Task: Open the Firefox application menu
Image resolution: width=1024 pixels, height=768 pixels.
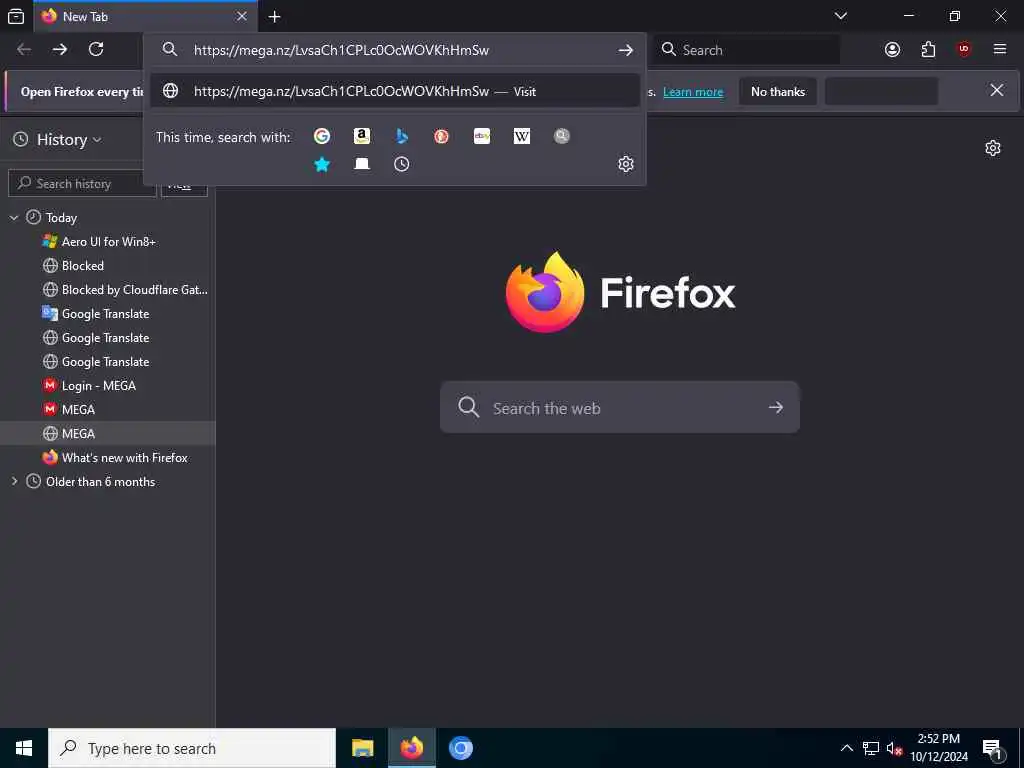Action: (1000, 49)
